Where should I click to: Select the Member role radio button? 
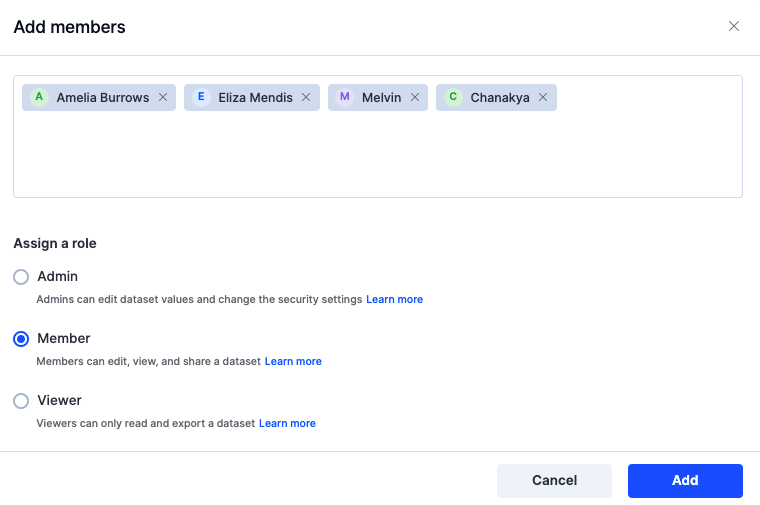coord(21,339)
